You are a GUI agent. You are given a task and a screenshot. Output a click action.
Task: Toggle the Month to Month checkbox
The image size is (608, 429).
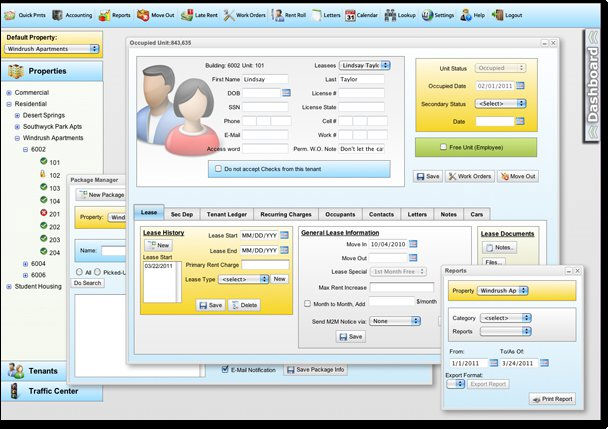pyautogui.click(x=307, y=304)
